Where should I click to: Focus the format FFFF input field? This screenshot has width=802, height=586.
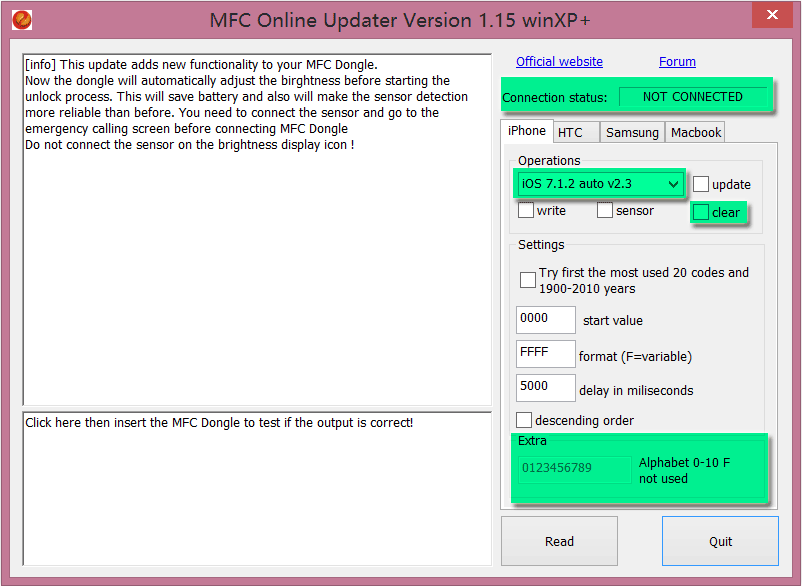pyautogui.click(x=545, y=354)
